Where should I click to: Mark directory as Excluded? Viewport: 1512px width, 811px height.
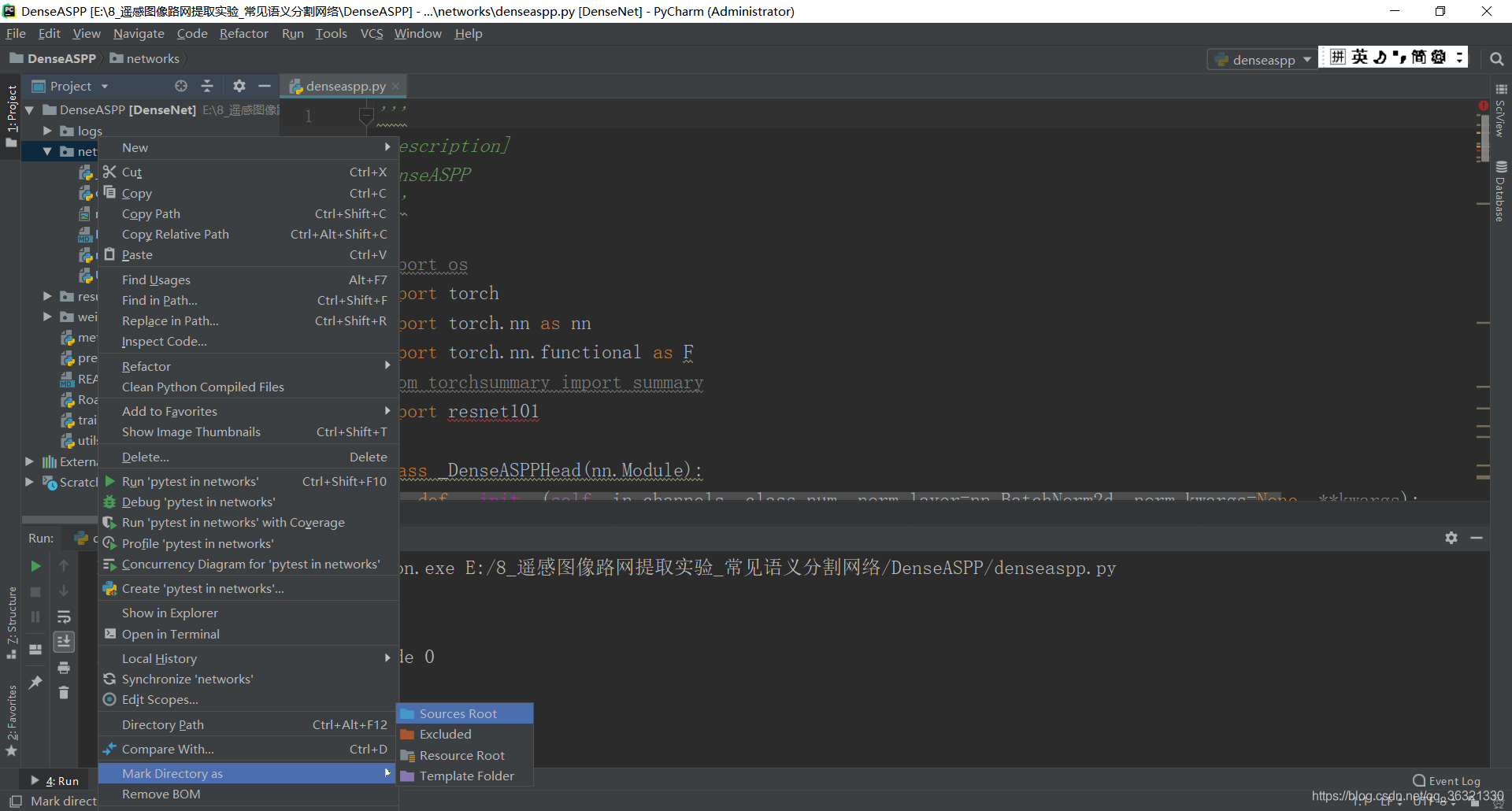pyautogui.click(x=465, y=734)
